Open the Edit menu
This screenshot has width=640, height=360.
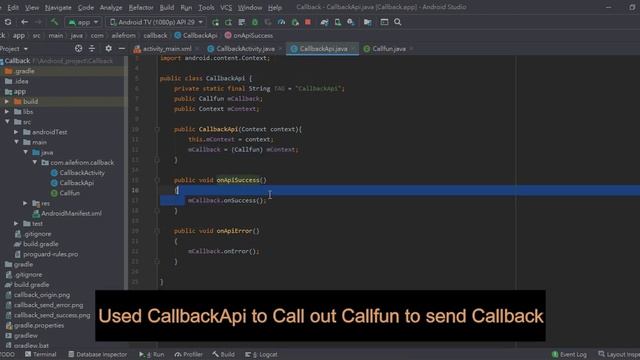(x=13, y=7)
